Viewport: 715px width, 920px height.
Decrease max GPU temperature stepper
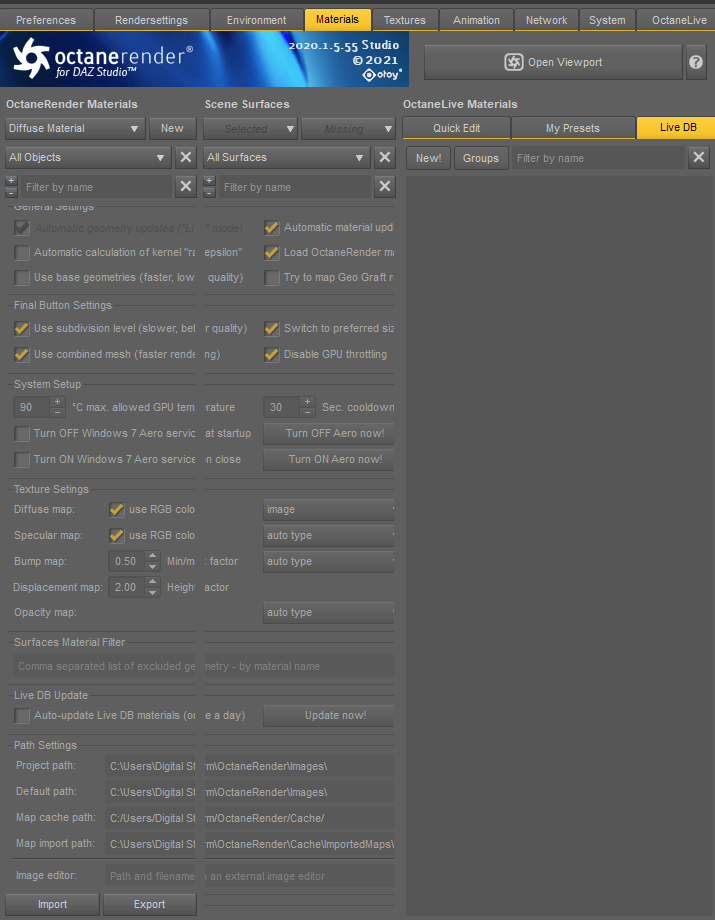[x=57, y=412]
